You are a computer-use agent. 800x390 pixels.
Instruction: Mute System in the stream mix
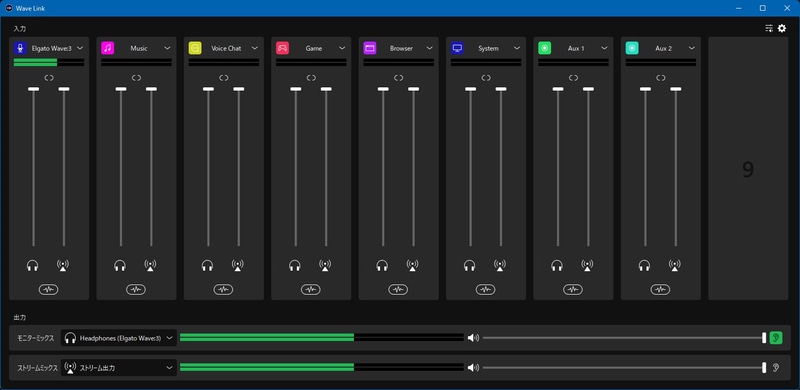pyautogui.click(x=500, y=265)
